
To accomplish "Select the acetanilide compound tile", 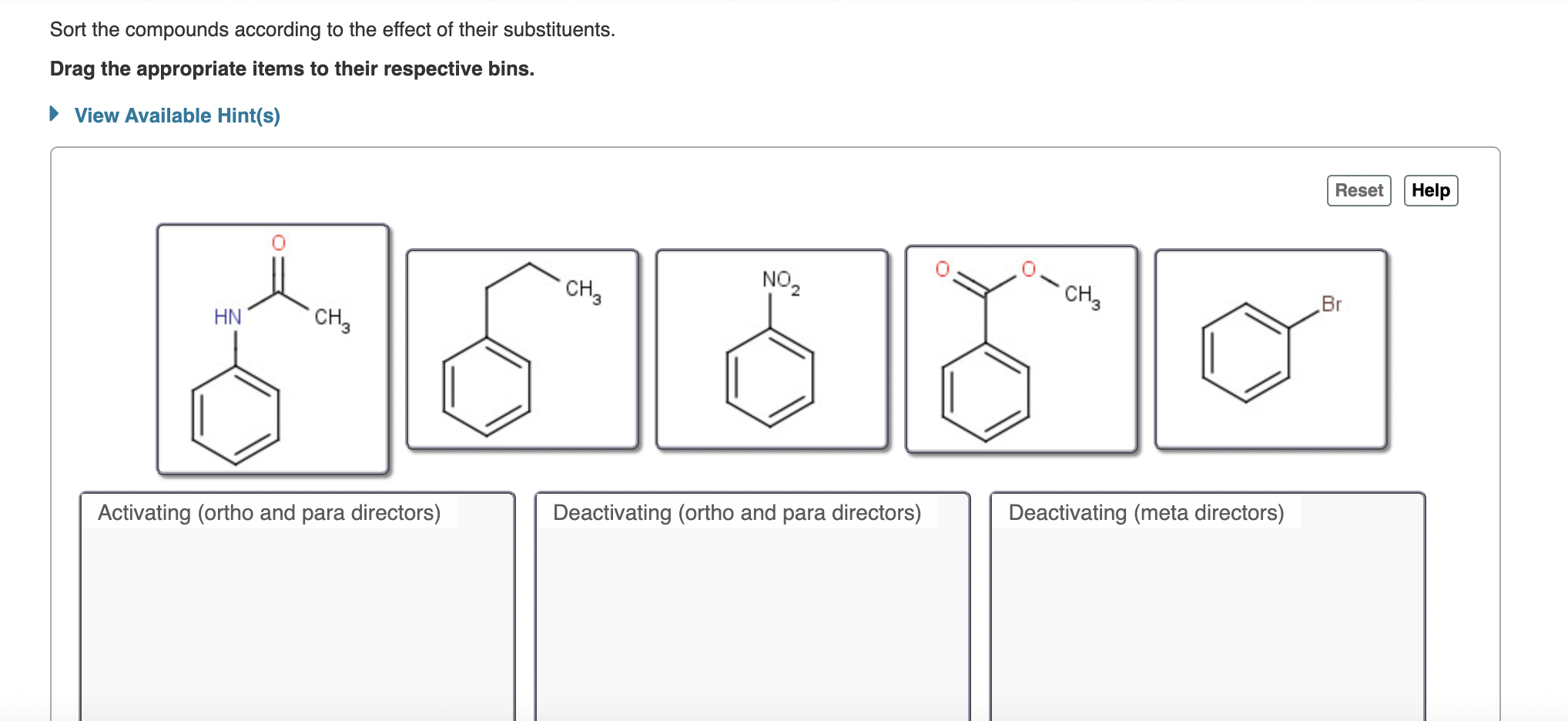I will [x=273, y=348].
